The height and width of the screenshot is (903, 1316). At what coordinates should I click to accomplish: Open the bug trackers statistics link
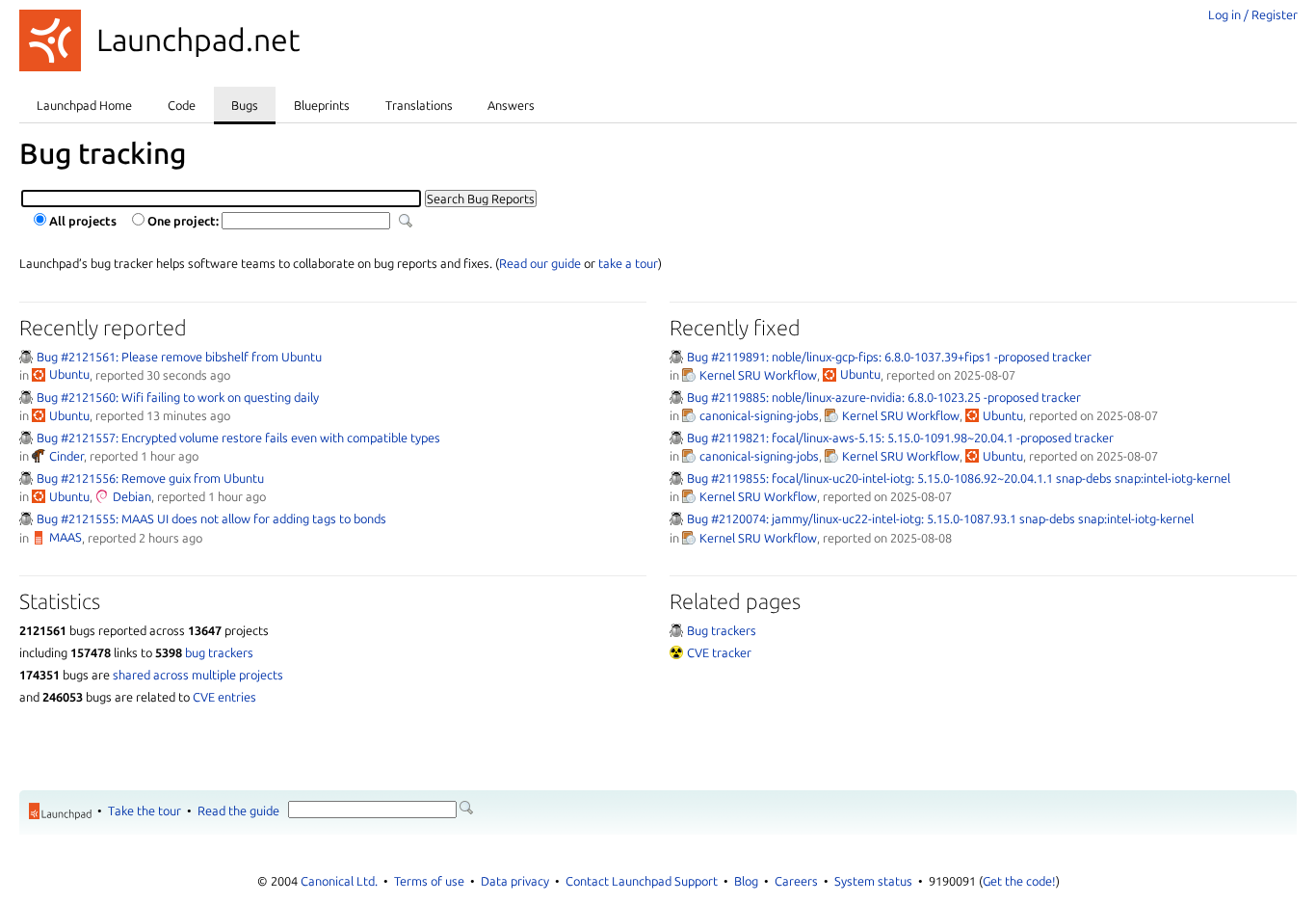click(x=219, y=652)
